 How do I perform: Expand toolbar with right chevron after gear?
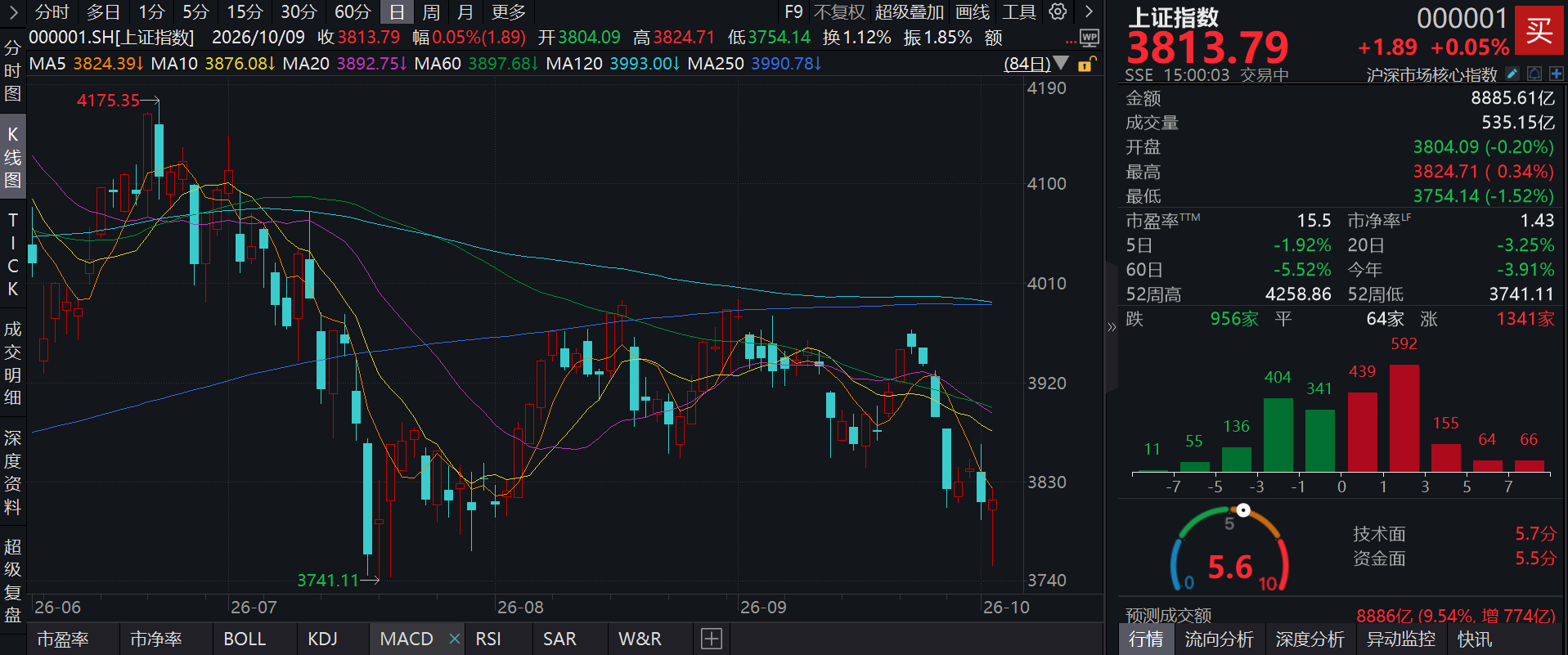1089,11
